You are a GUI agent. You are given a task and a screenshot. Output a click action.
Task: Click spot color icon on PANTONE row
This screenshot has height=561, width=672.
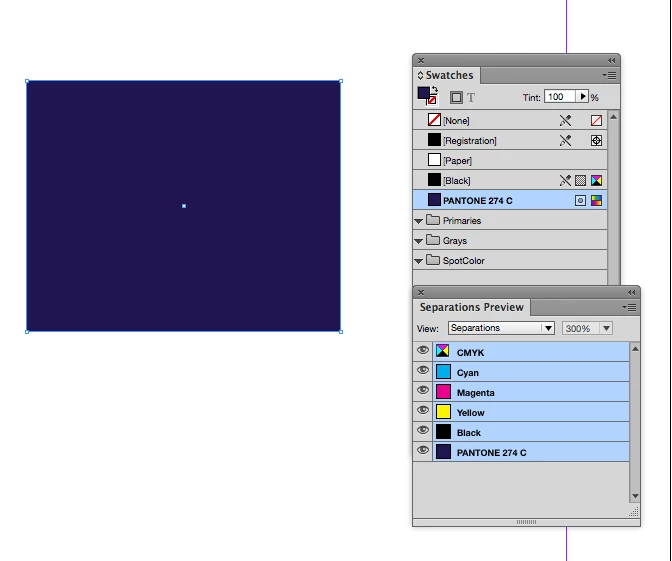point(580,201)
